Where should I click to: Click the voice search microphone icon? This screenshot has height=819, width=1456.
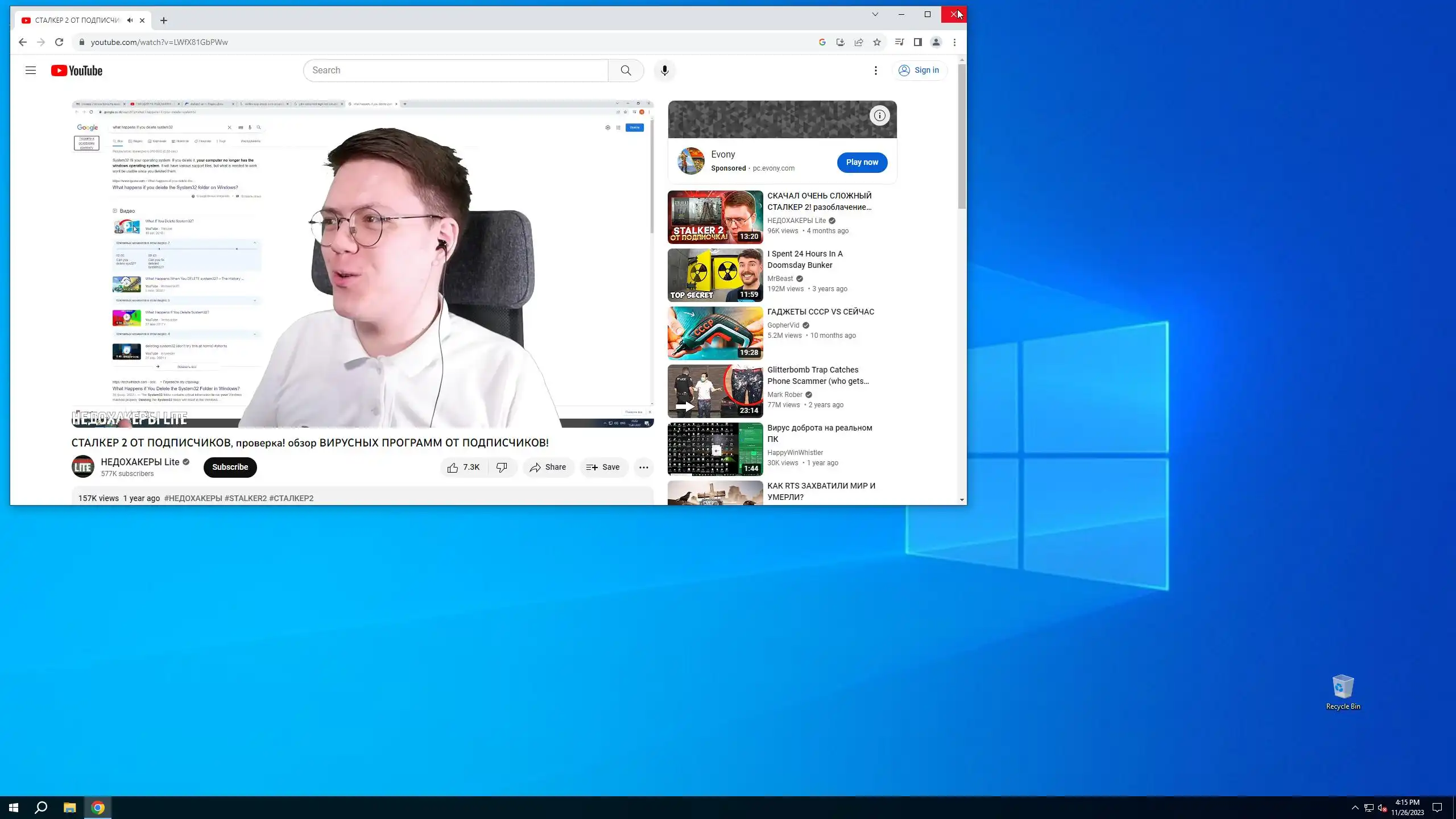click(x=664, y=71)
